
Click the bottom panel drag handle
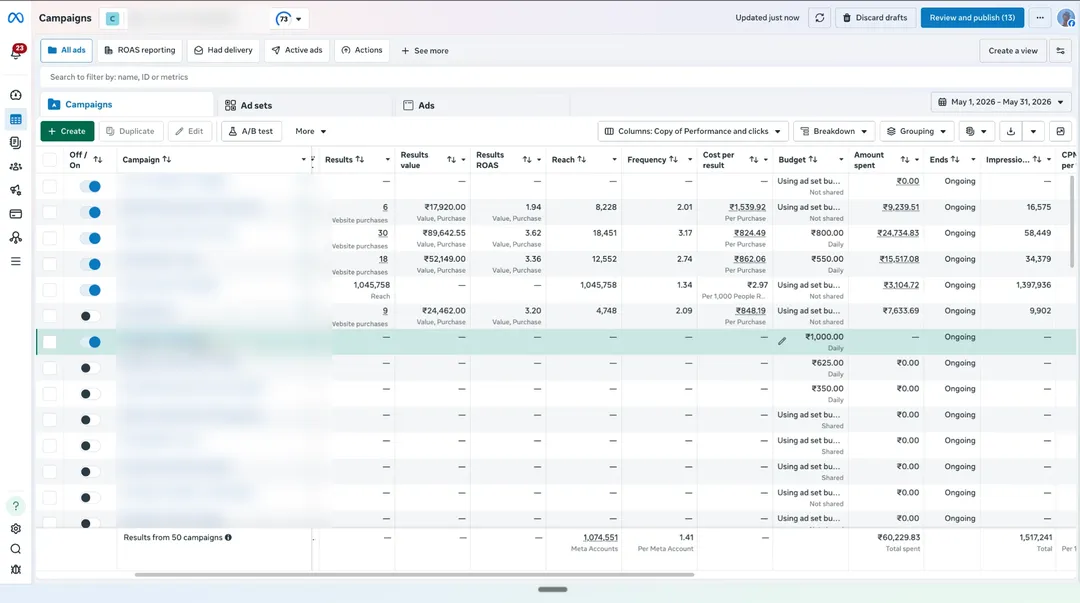click(552, 589)
